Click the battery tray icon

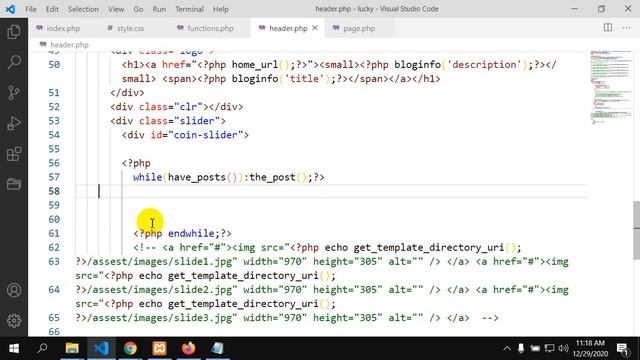pyautogui.click(x=535, y=349)
